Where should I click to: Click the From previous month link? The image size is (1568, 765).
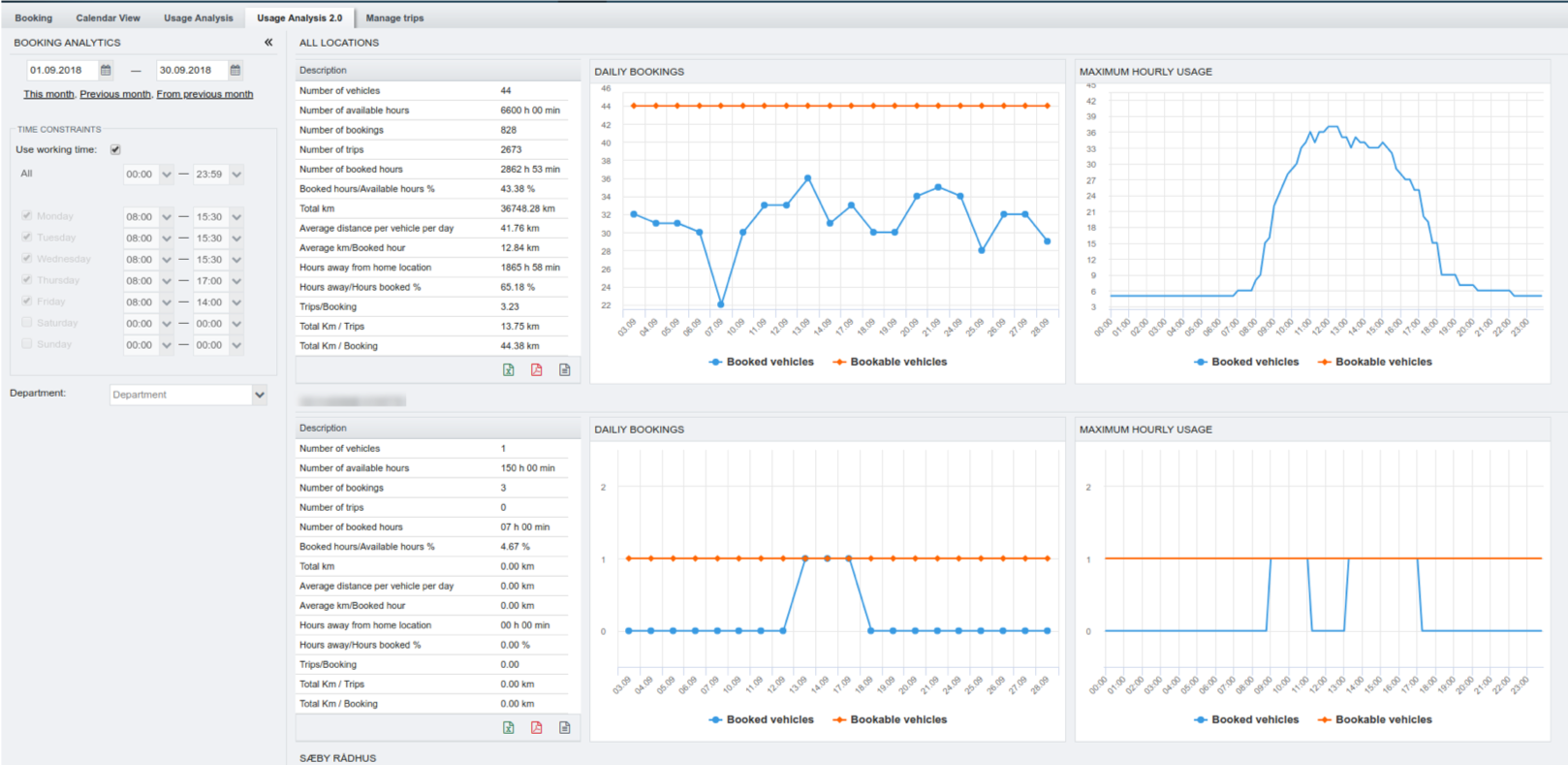[x=204, y=94]
